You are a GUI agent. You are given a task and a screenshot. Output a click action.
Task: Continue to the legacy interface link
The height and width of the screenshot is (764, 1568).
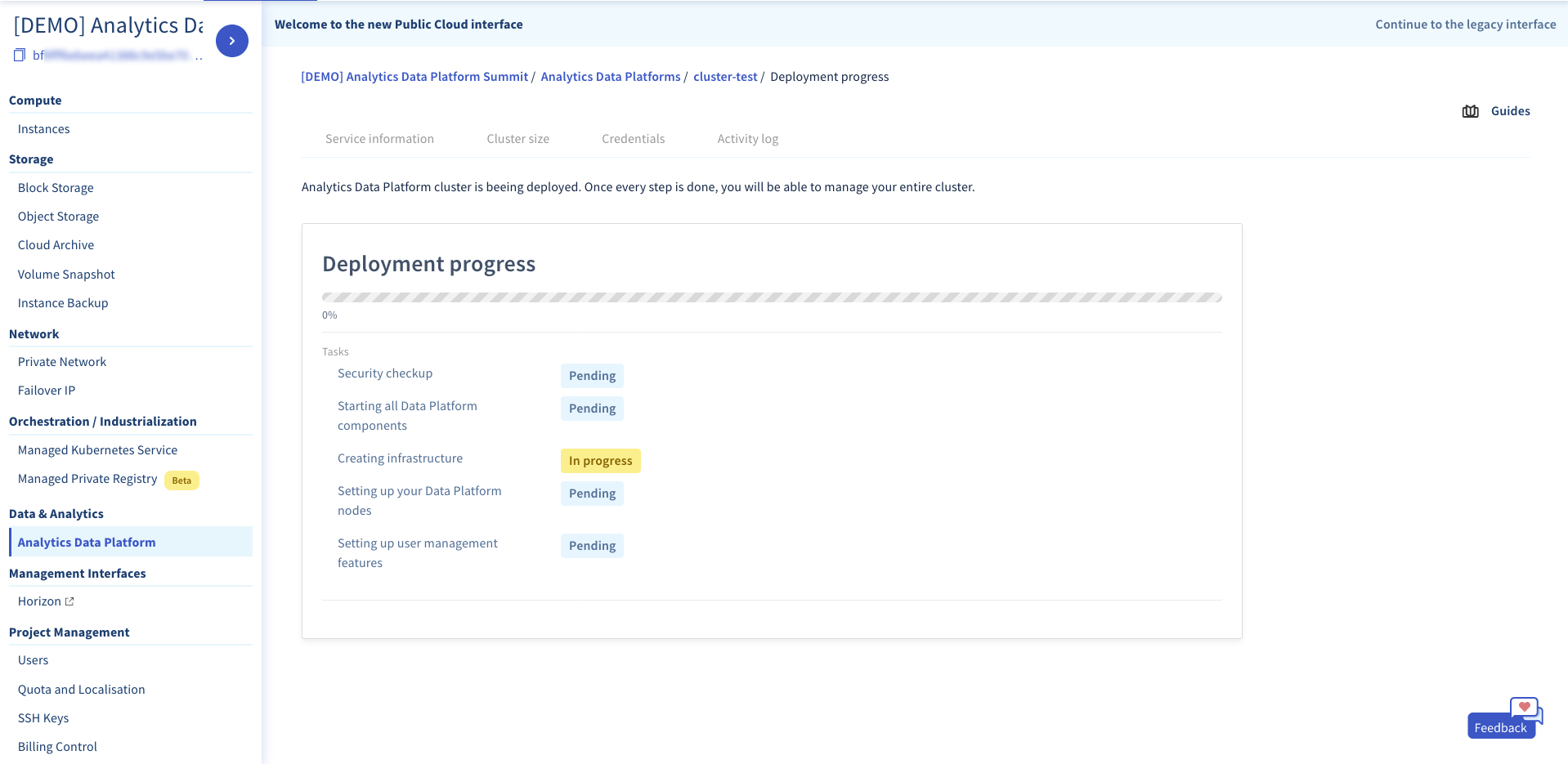pyautogui.click(x=1465, y=25)
